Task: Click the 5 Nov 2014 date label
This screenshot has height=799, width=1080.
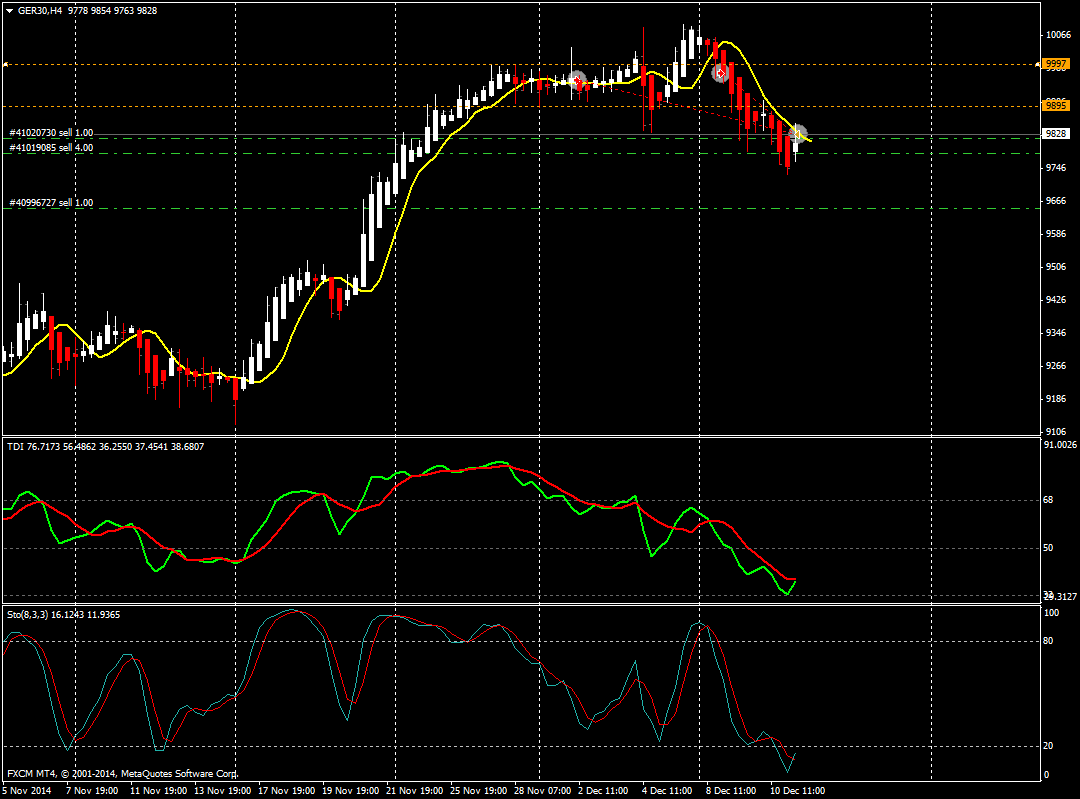Action: pos(26,790)
